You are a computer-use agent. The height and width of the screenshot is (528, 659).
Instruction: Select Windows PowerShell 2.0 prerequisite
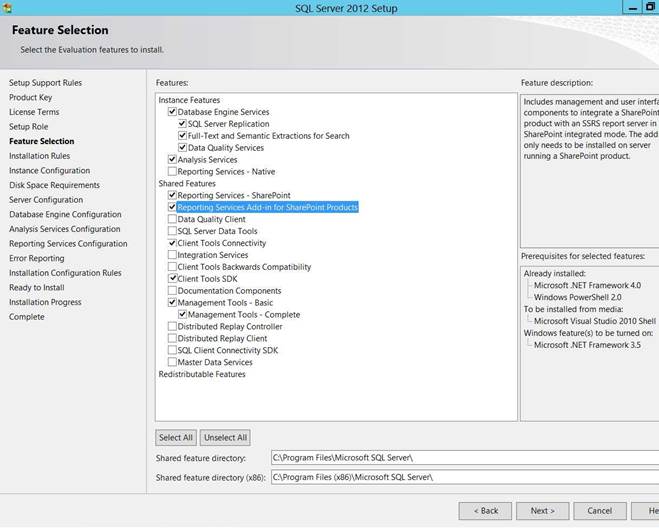[x=577, y=297]
